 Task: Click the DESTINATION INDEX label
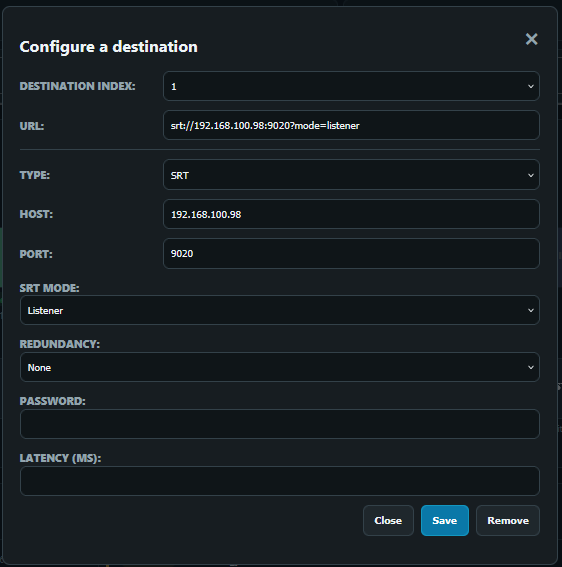tap(77, 86)
